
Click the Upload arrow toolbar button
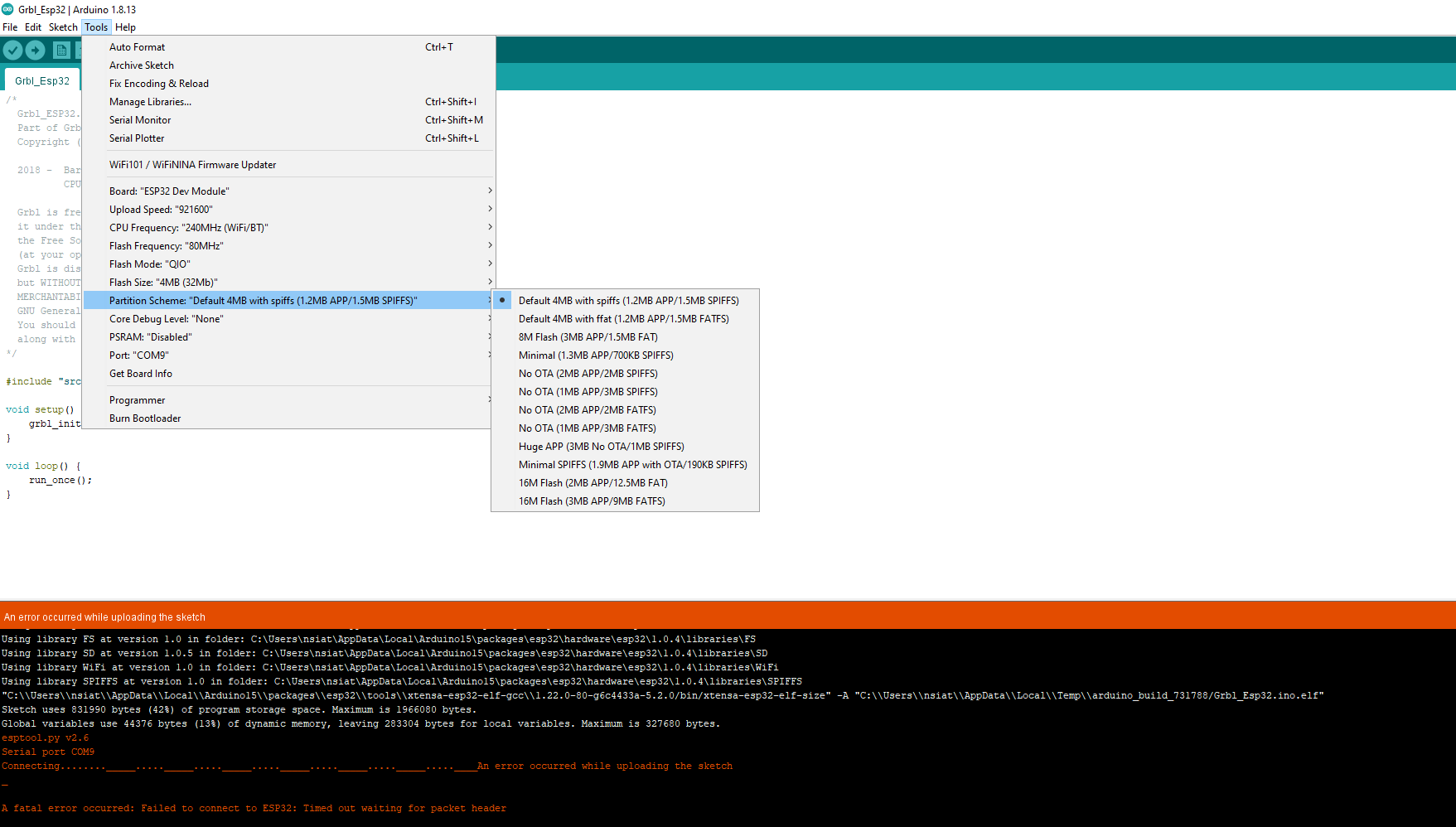point(36,51)
